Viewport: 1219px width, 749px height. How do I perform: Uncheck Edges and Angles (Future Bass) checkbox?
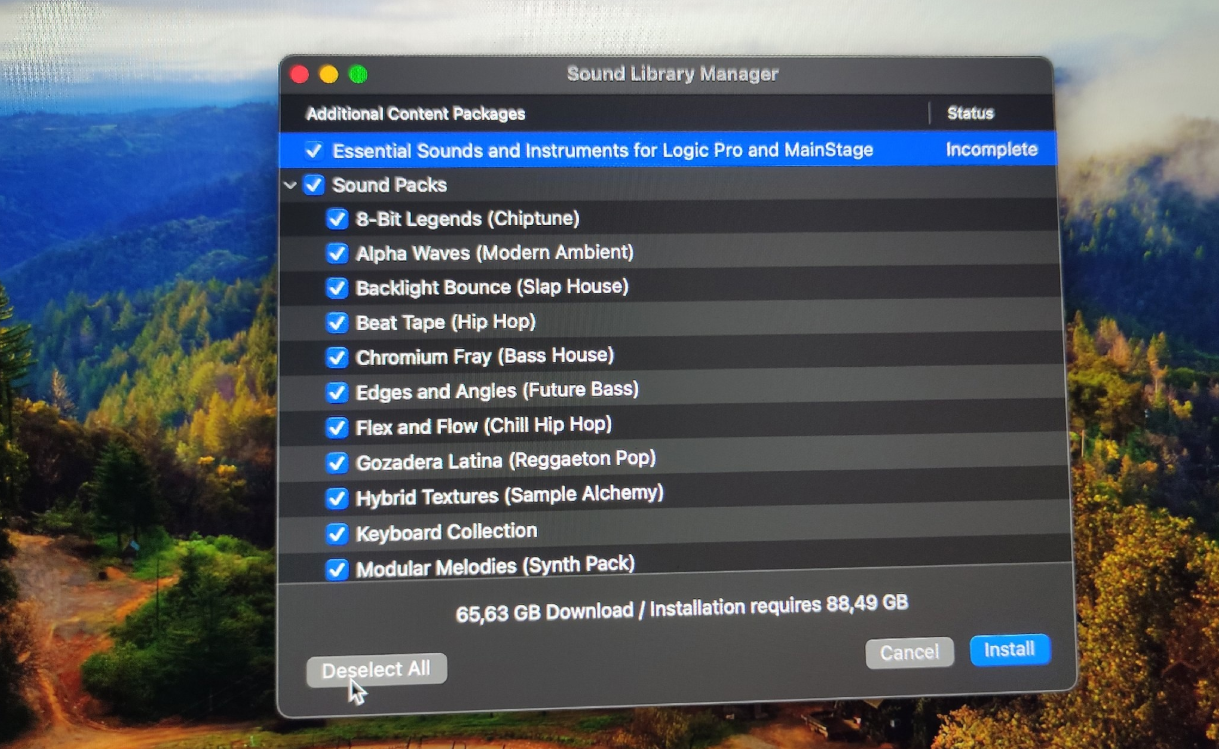coord(337,392)
